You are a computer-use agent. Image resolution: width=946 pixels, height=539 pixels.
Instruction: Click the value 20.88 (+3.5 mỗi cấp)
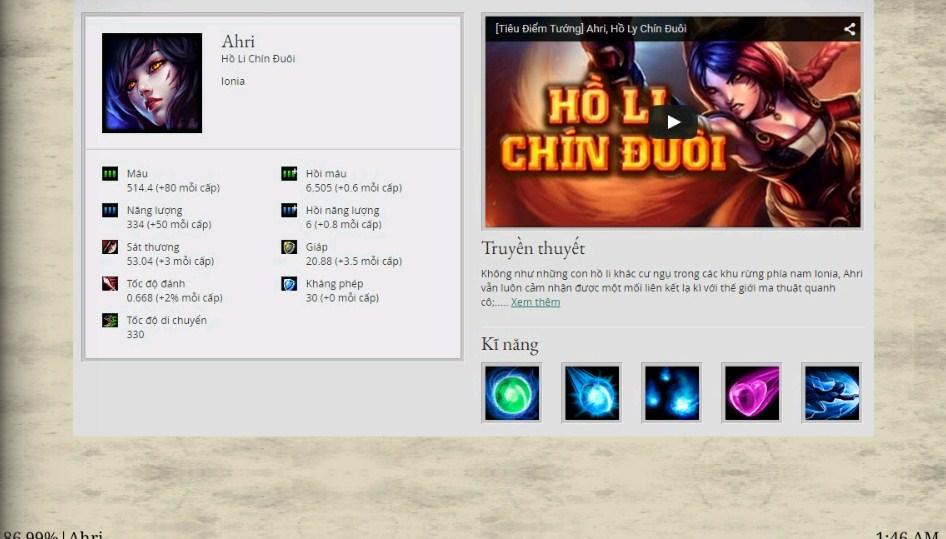tap(354, 261)
